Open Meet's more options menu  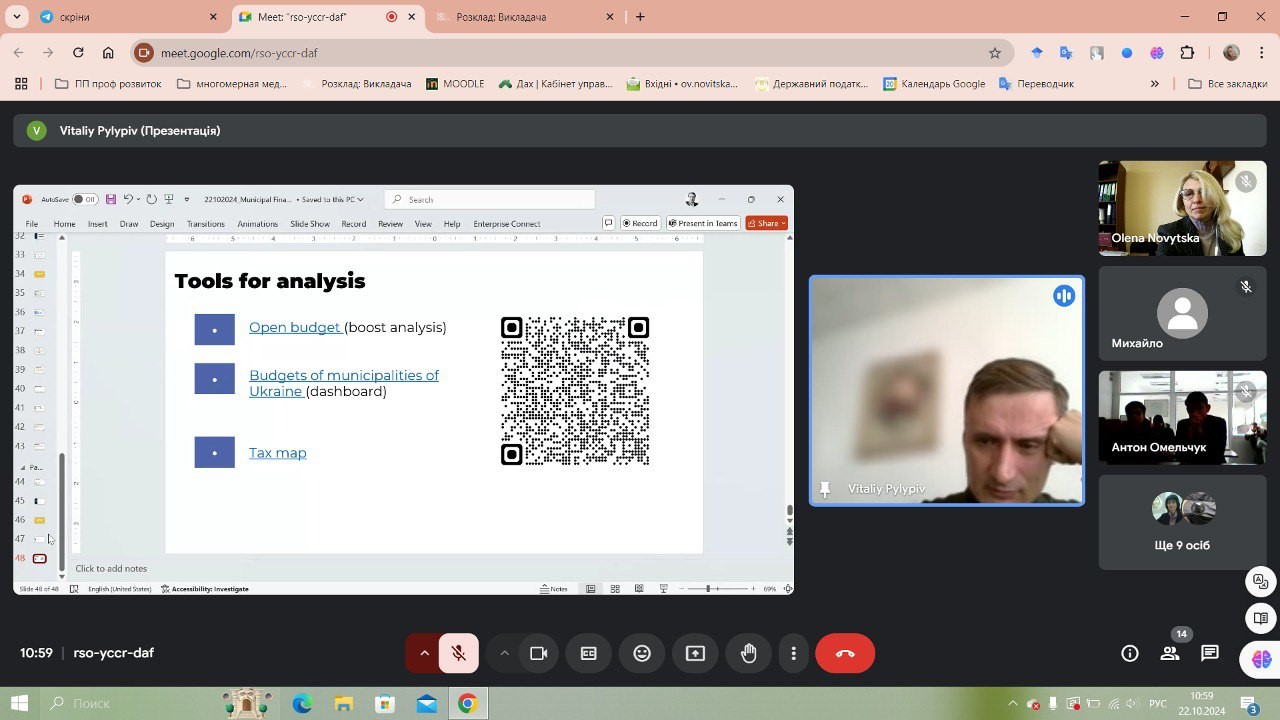point(794,653)
